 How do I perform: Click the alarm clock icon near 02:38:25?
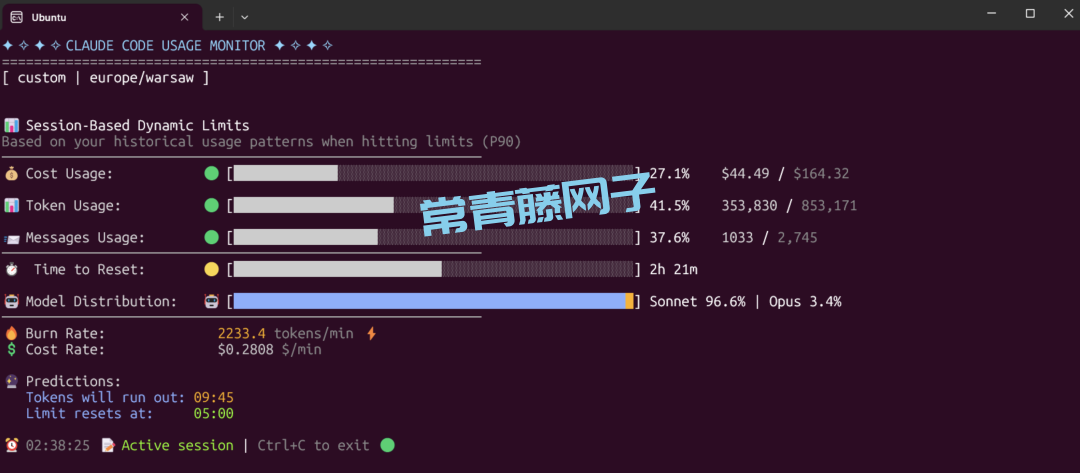(11, 446)
